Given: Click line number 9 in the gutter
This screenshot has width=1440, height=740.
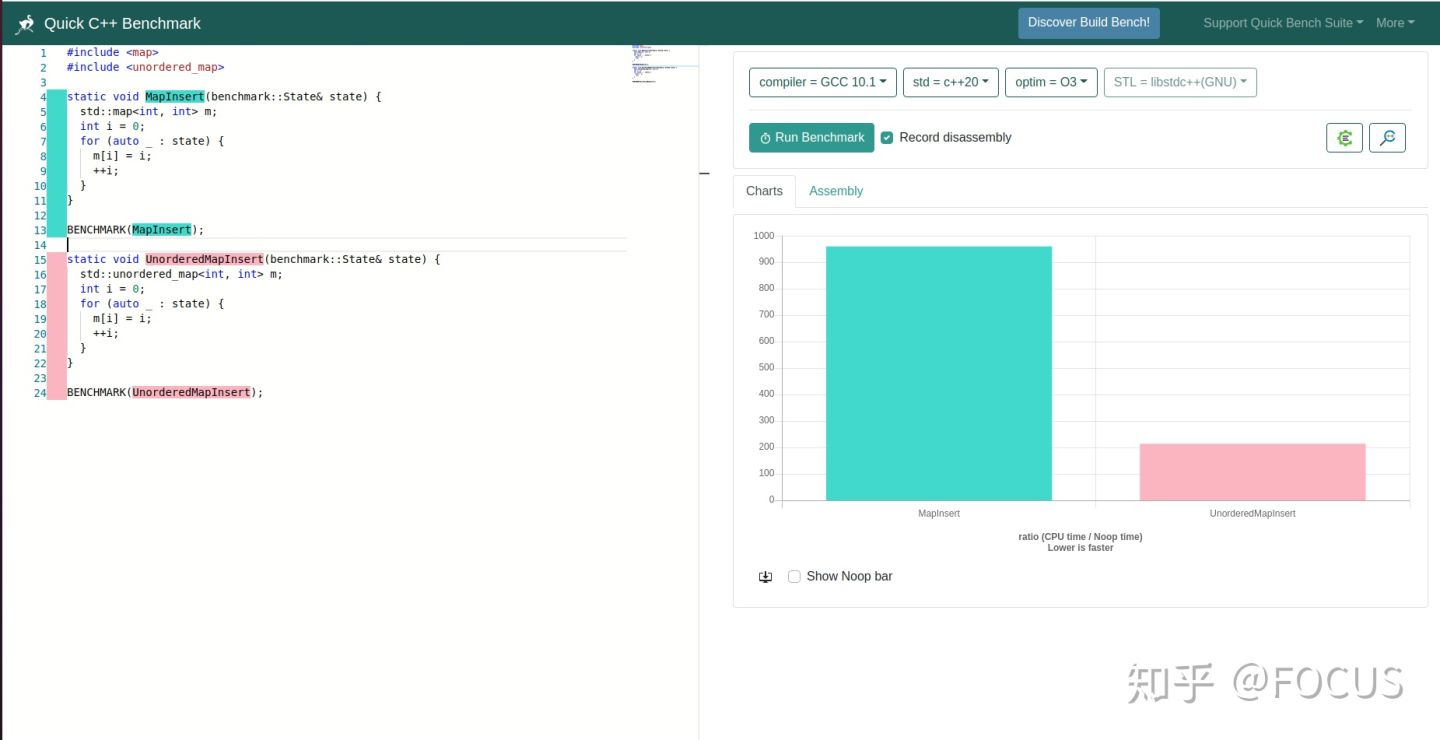Looking at the screenshot, I should coord(43,171).
